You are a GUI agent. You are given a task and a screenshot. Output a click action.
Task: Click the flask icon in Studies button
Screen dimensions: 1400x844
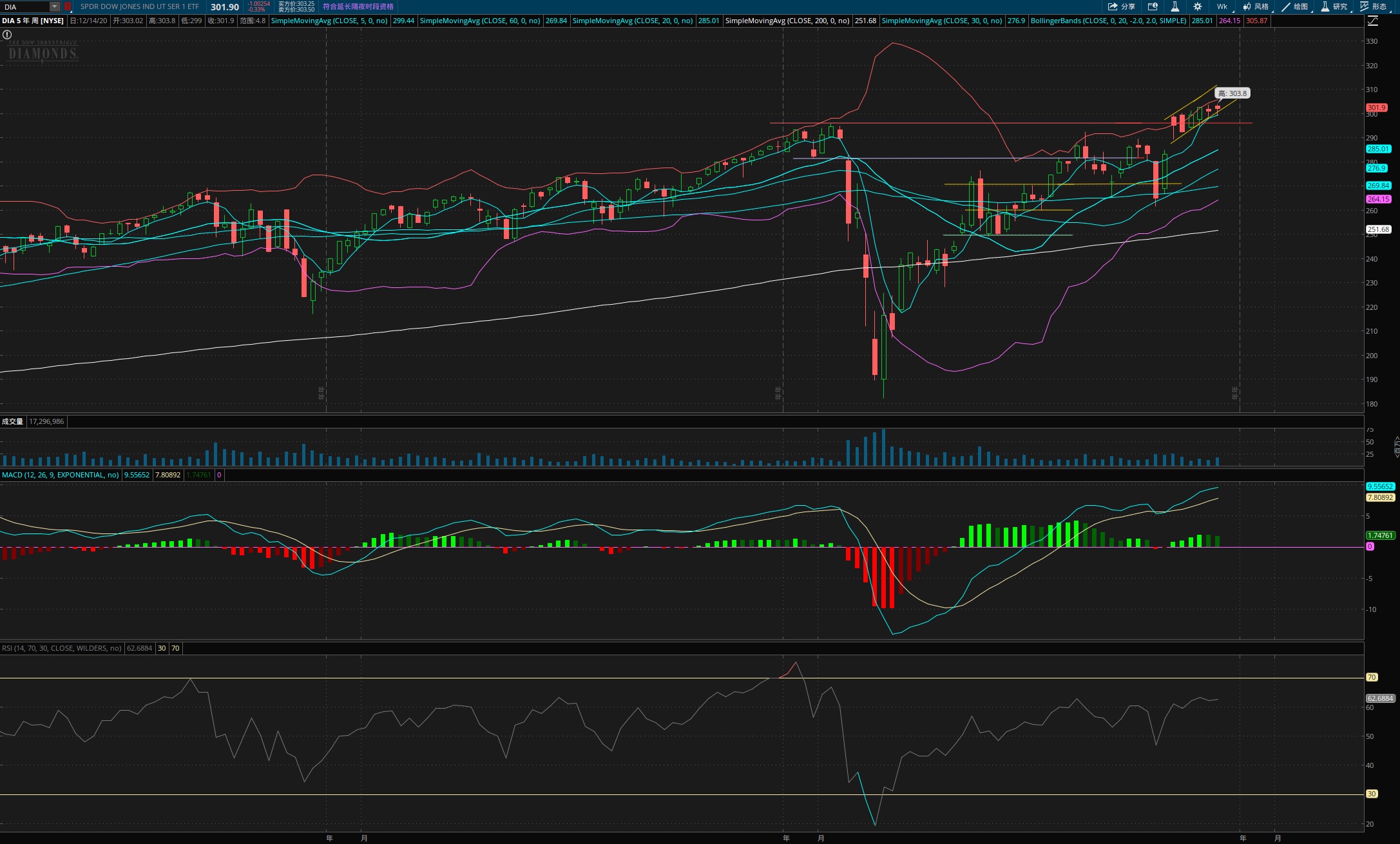click(1325, 6)
